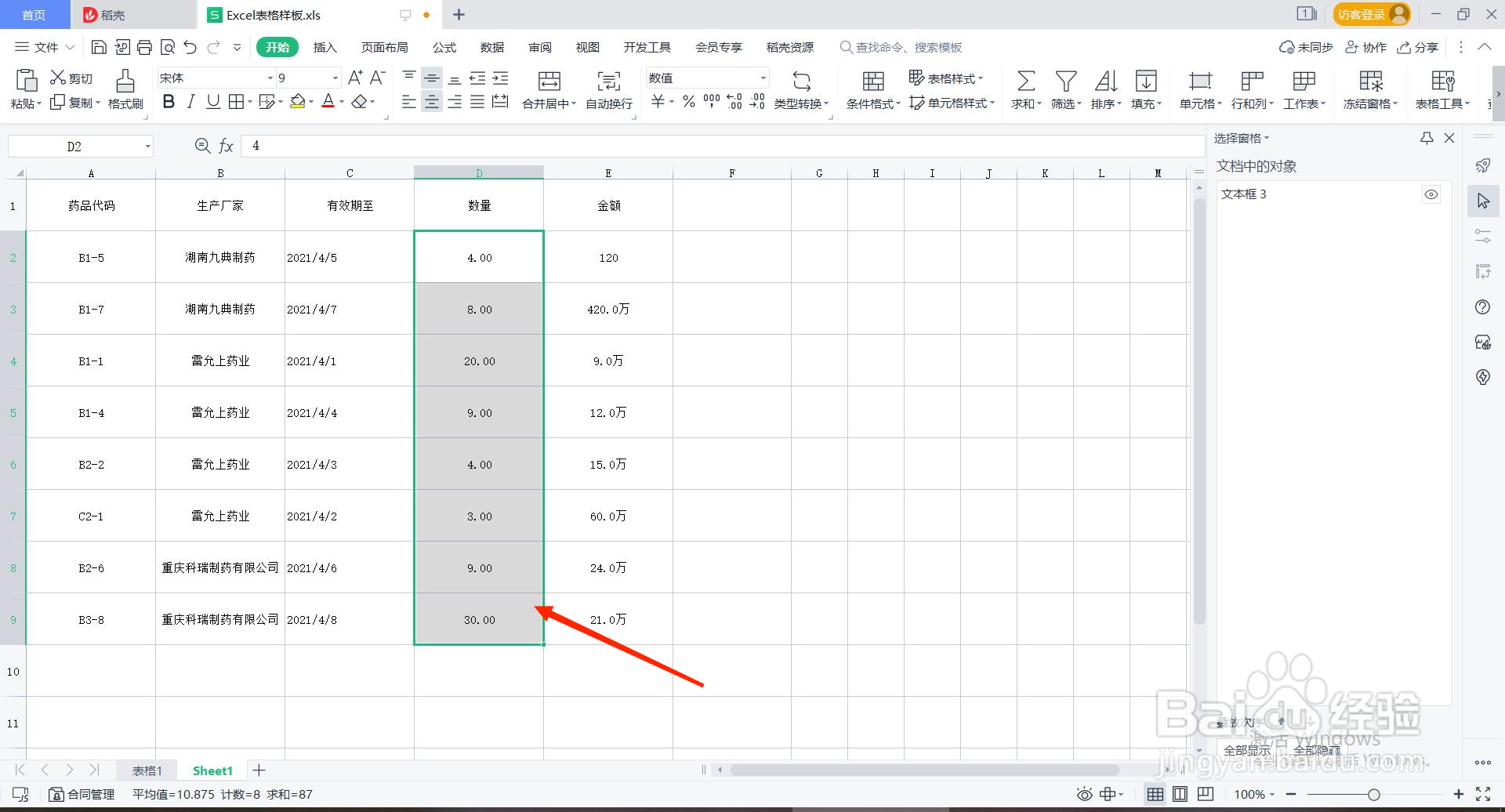Decrease font size
The width and height of the screenshot is (1505, 812).
coord(377,77)
